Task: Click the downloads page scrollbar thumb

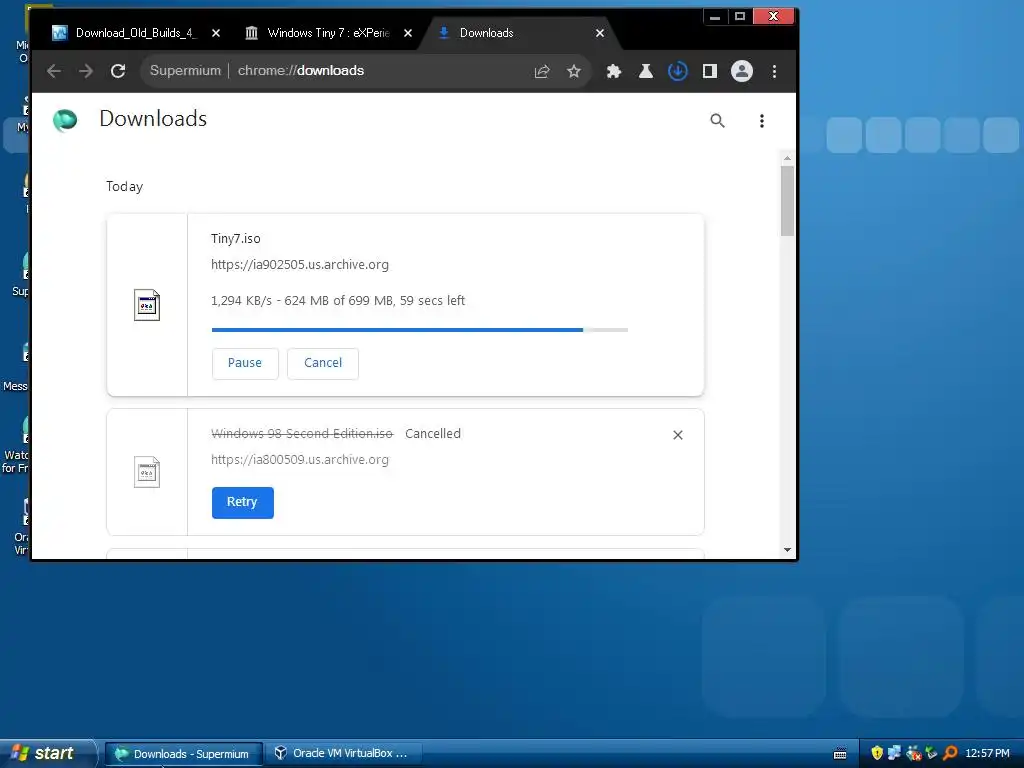Action: tap(788, 200)
